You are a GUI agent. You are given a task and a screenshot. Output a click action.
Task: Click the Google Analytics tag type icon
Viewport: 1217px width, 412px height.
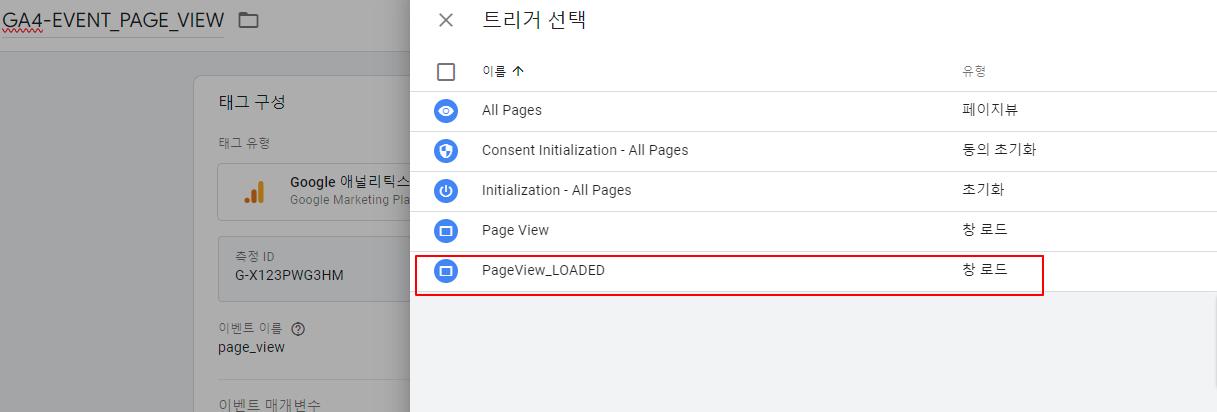(x=254, y=192)
